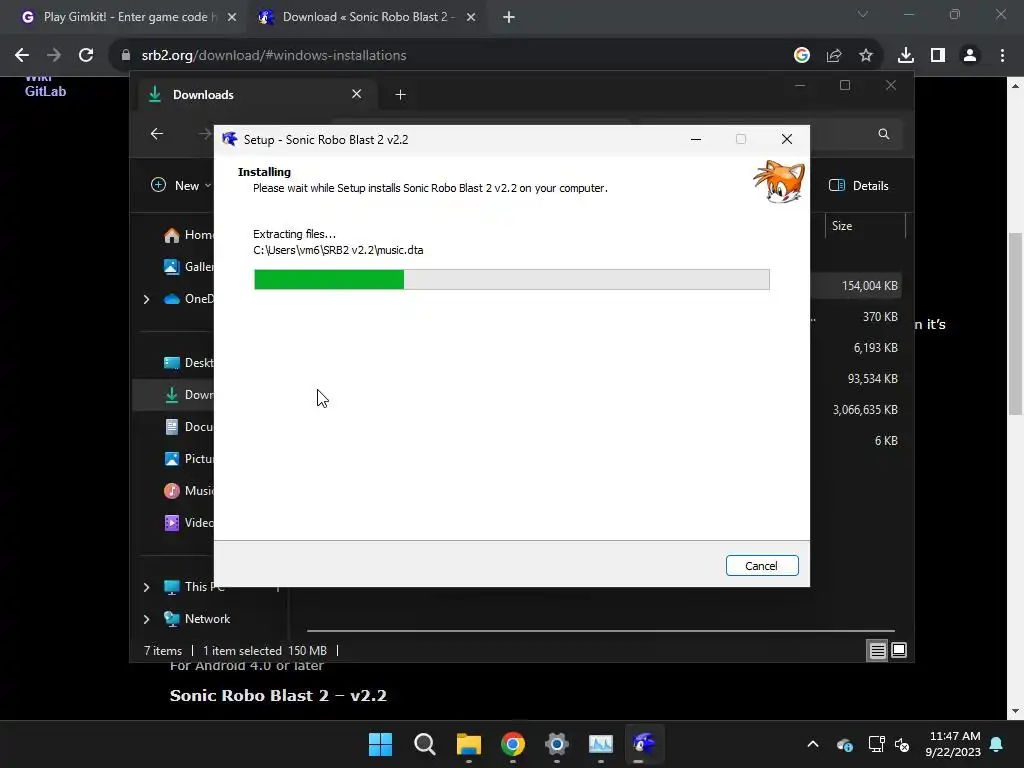
Task: Open File Explorer from taskbar
Action: (x=468, y=744)
